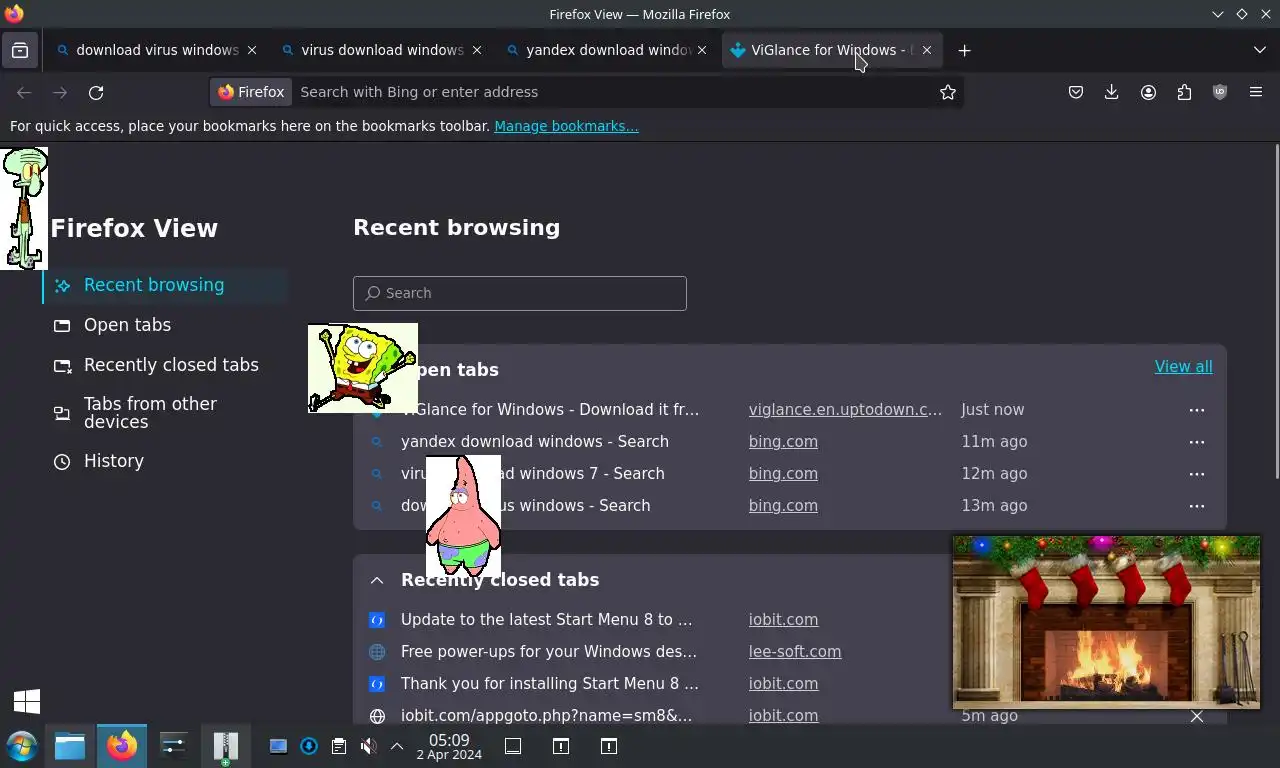Image resolution: width=1280 pixels, height=768 pixels.
Task: Open History in sidebar
Action: pos(165,461)
